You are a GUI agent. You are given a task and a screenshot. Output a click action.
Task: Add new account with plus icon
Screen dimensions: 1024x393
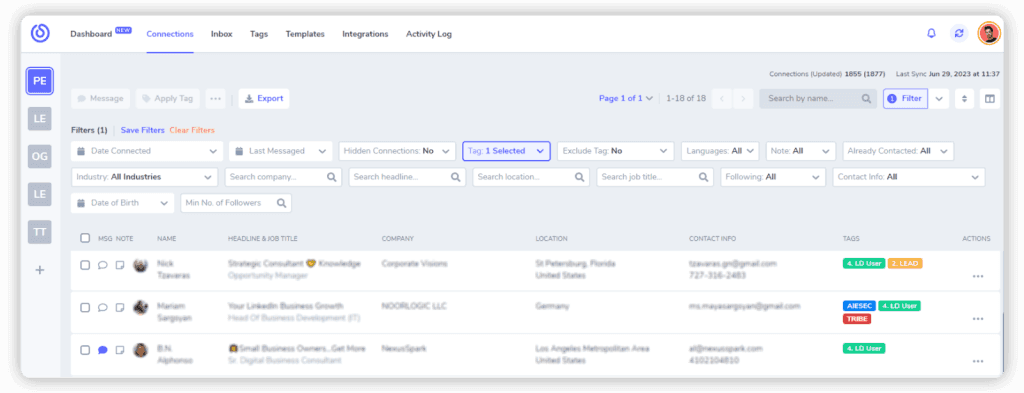click(40, 270)
